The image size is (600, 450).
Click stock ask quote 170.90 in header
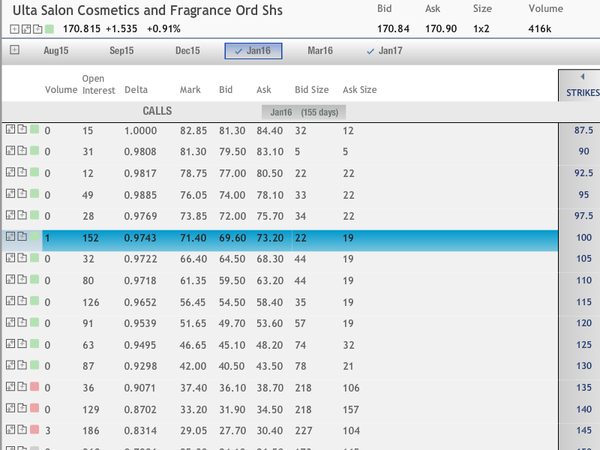point(441,29)
